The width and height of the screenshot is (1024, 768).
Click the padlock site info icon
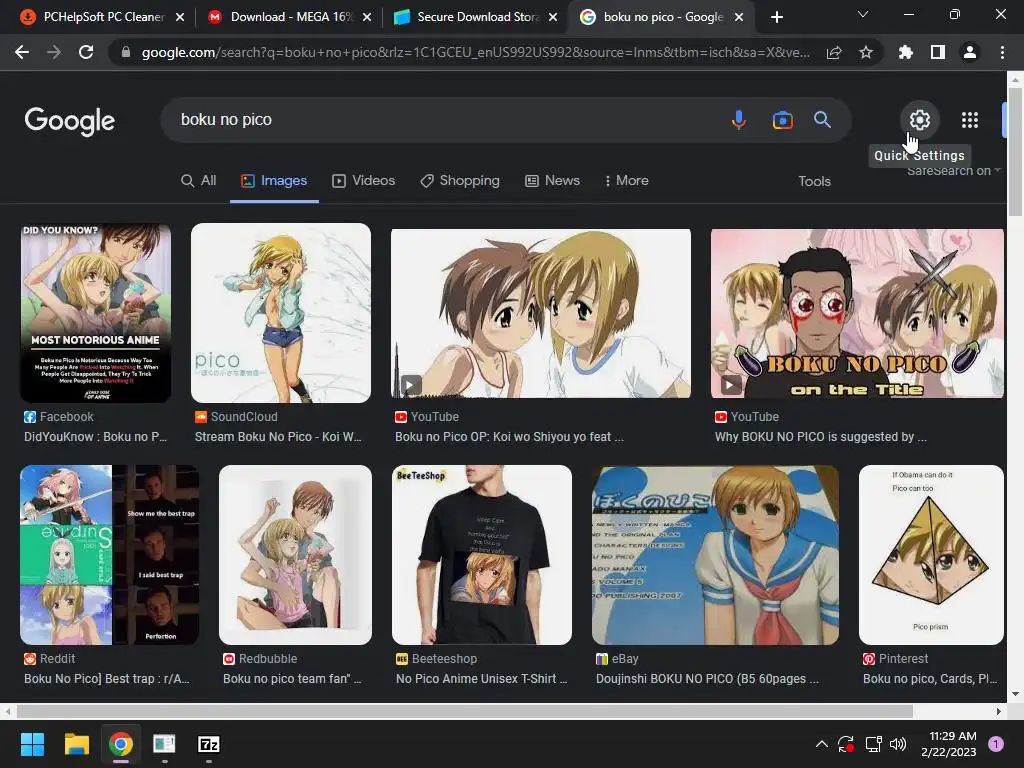click(x=126, y=52)
